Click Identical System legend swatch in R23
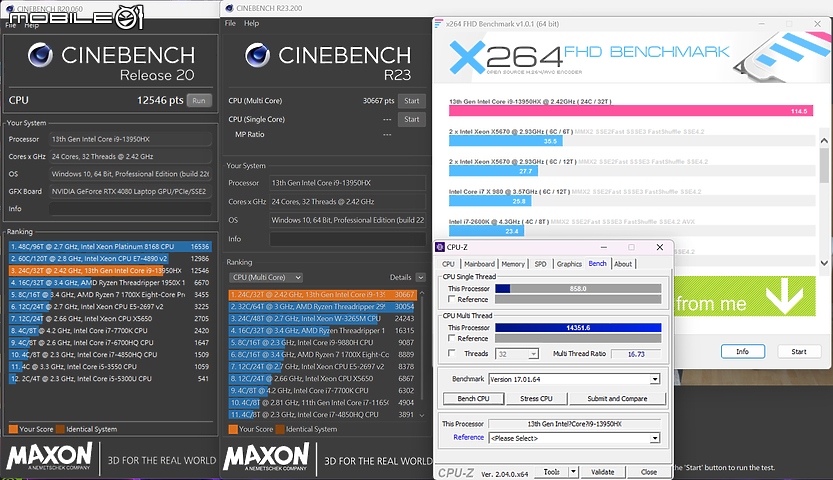 280,429
